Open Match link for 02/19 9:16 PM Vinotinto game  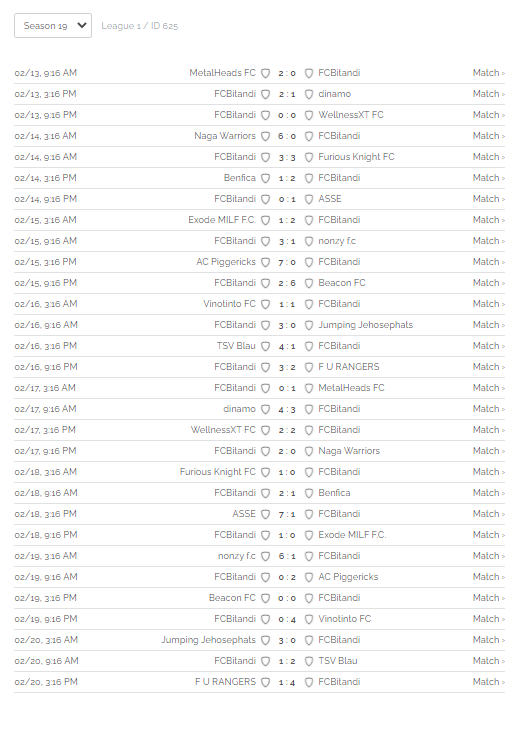coord(489,619)
